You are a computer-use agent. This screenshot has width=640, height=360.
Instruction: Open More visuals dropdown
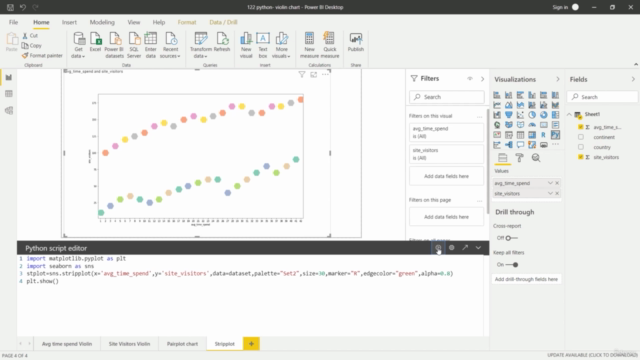281,45
